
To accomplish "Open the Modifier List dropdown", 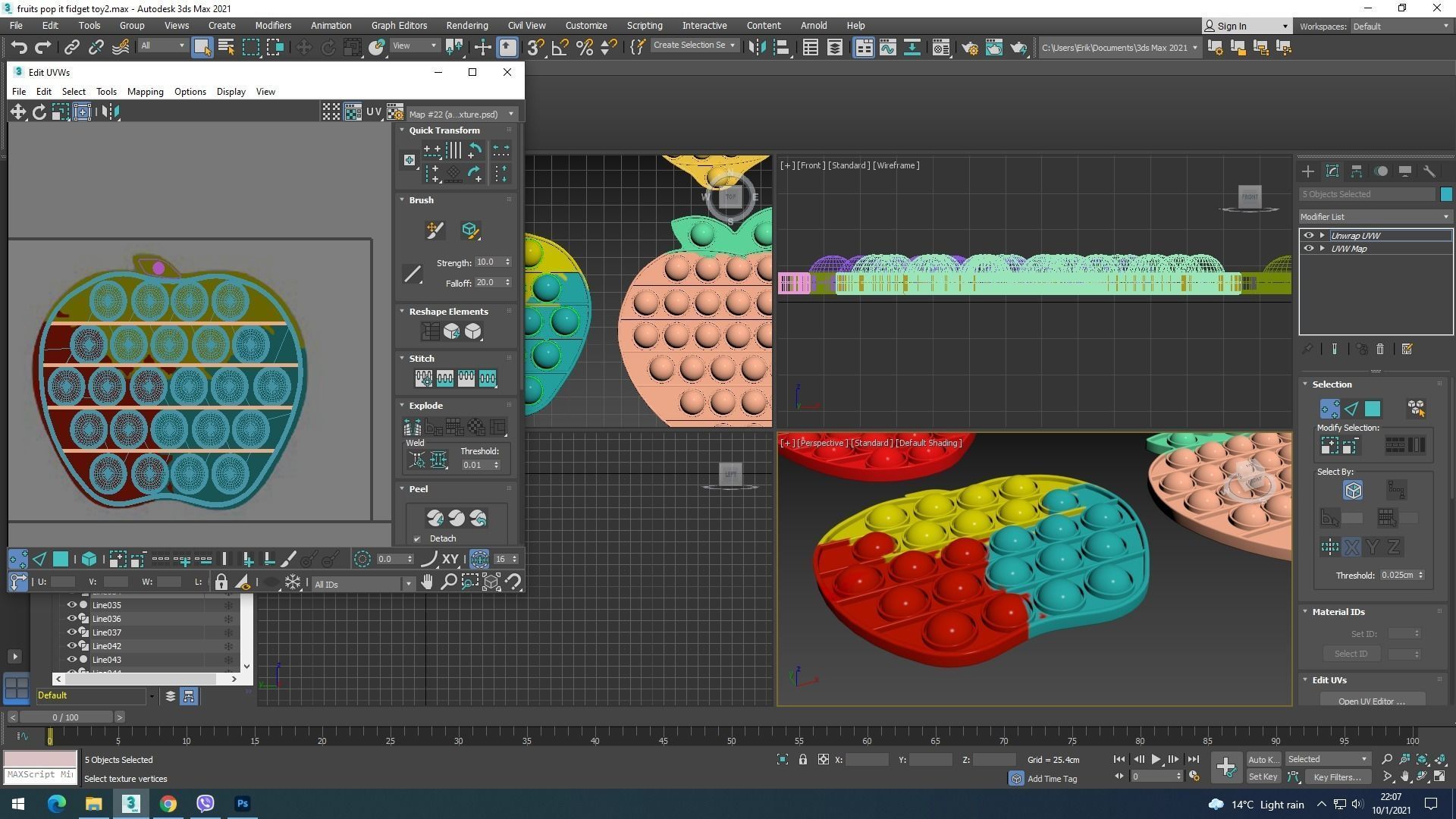I will pos(1374,217).
